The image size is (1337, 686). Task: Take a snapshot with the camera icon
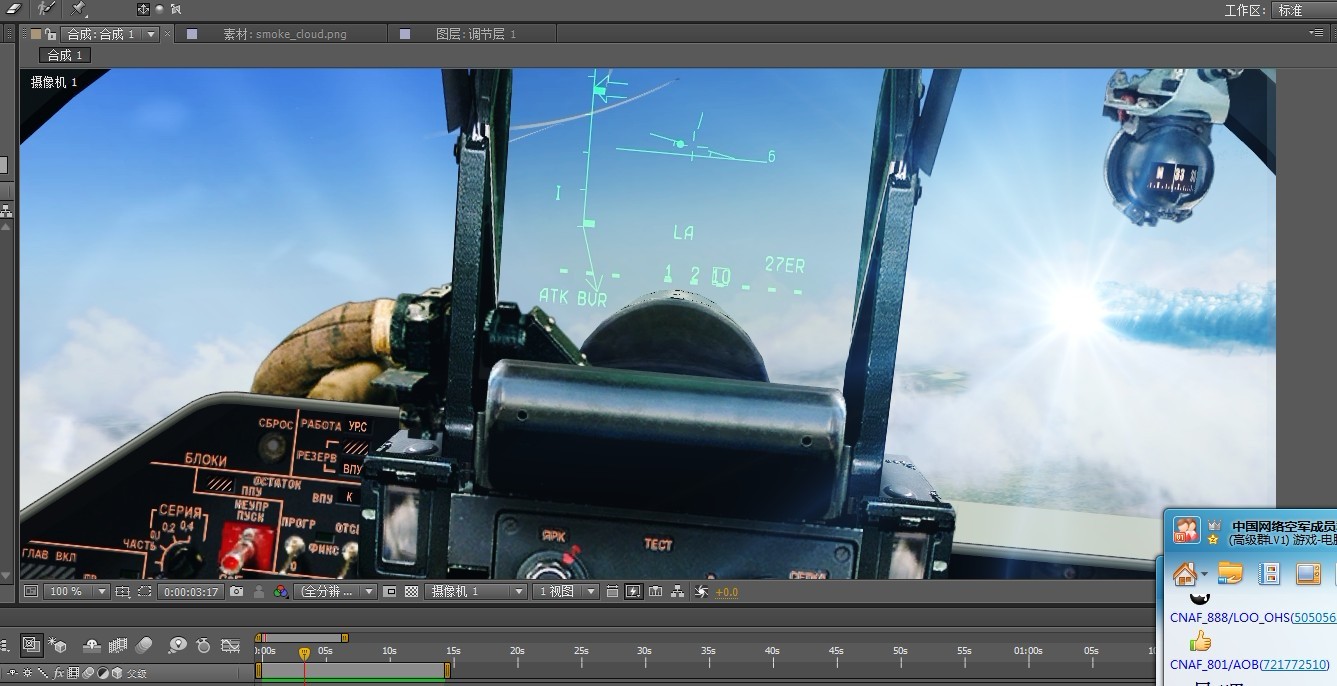pyautogui.click(x=236, y=592)
